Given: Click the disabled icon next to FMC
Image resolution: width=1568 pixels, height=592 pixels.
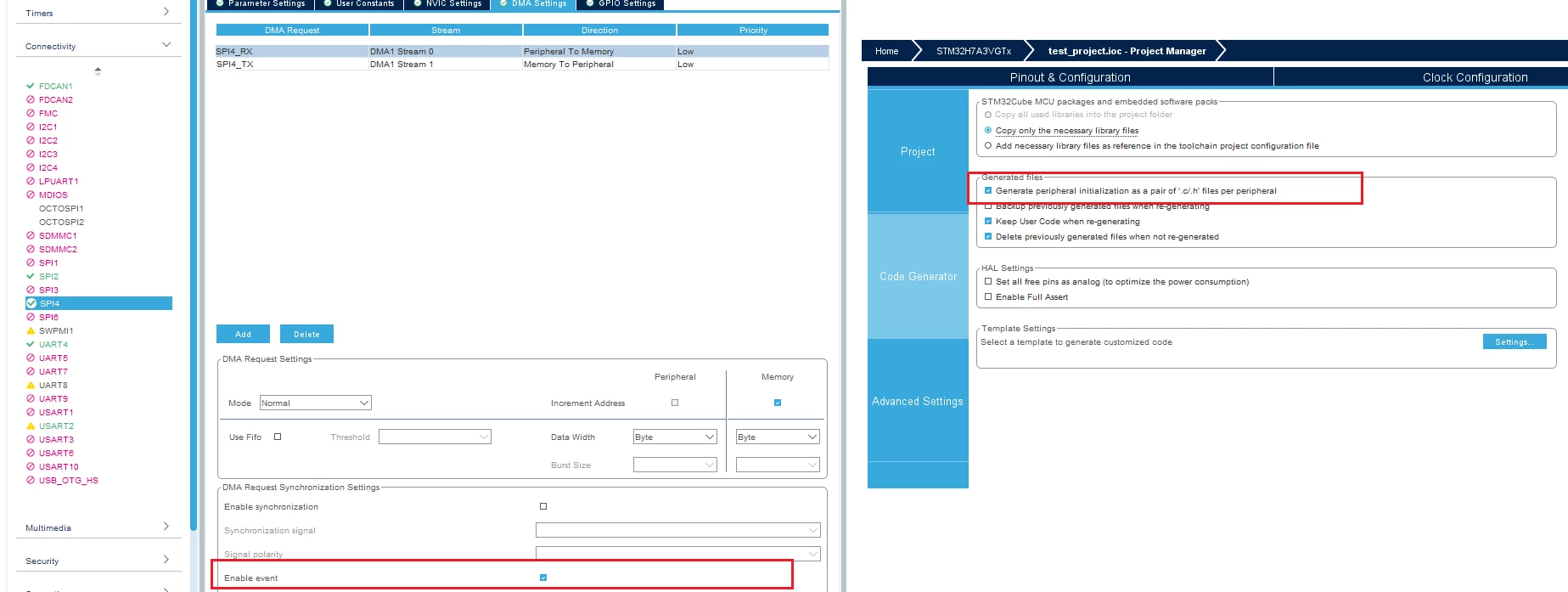Looking at the screenshot, I should (x=31, y=113).
